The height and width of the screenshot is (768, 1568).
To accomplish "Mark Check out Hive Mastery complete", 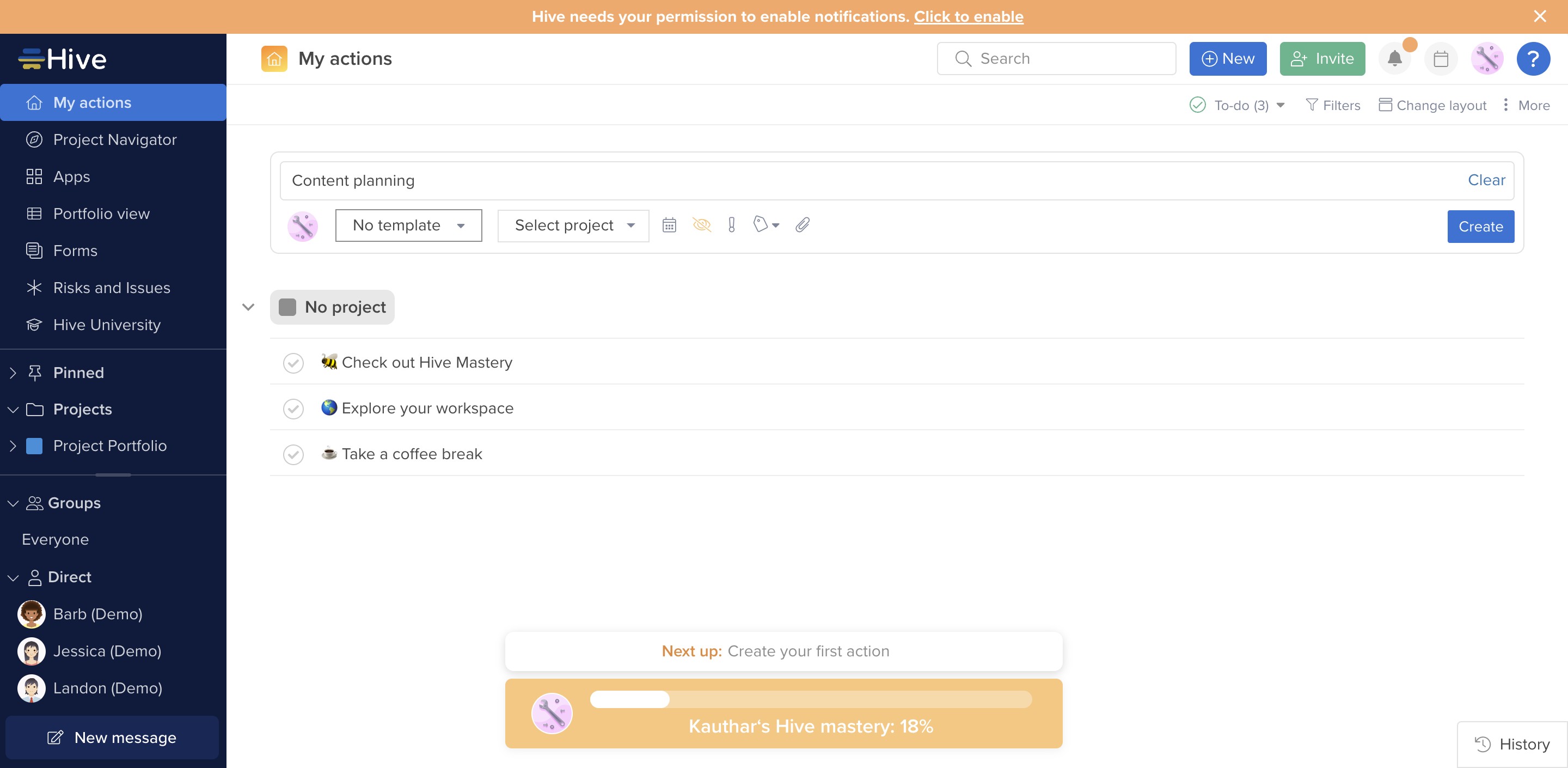I will 293,363.
